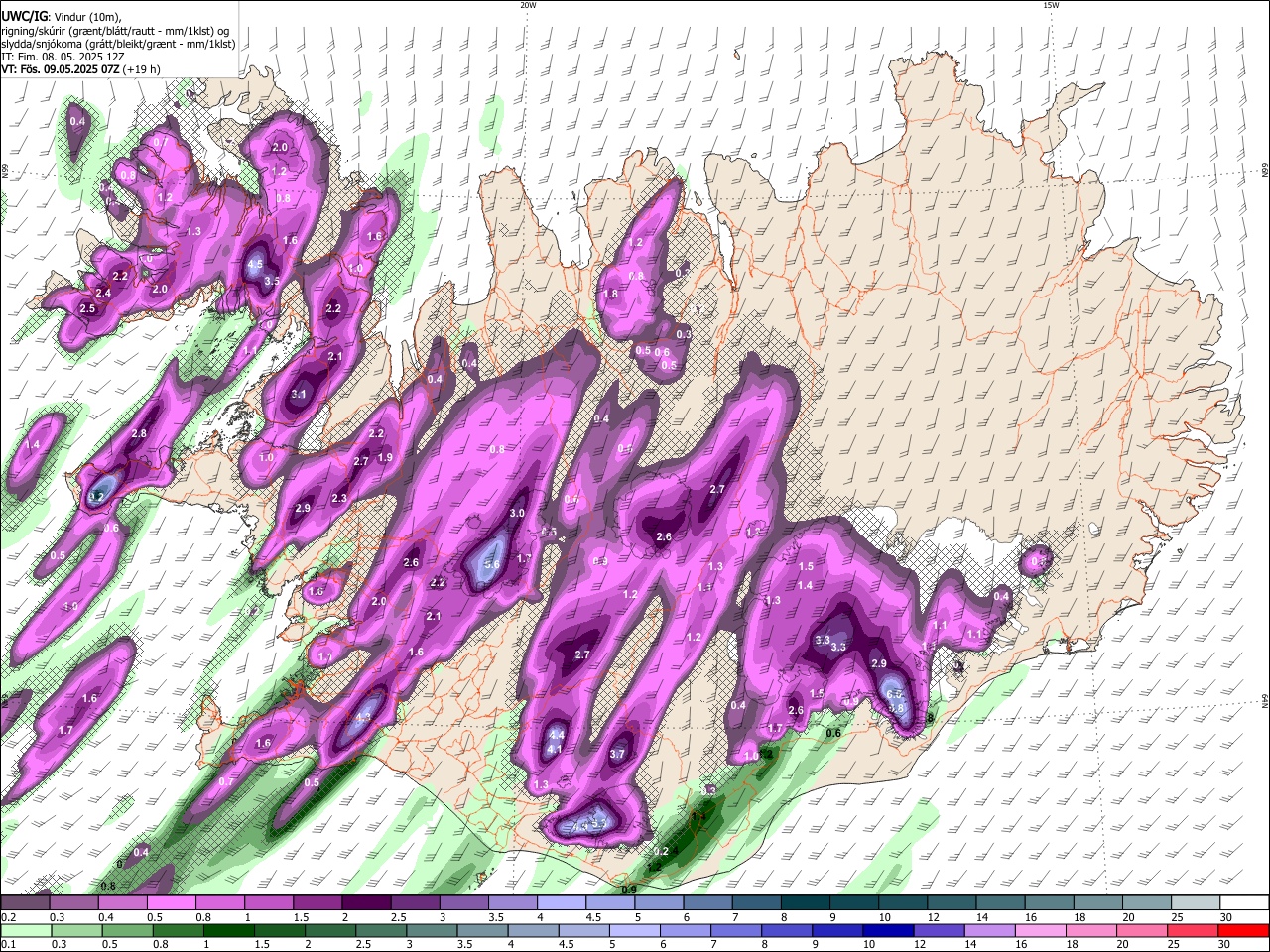This screenshot has width=1270, height=952.
Task: Select the dusky mauve 0.2 snow legend swatch
Action: point(24,902)
